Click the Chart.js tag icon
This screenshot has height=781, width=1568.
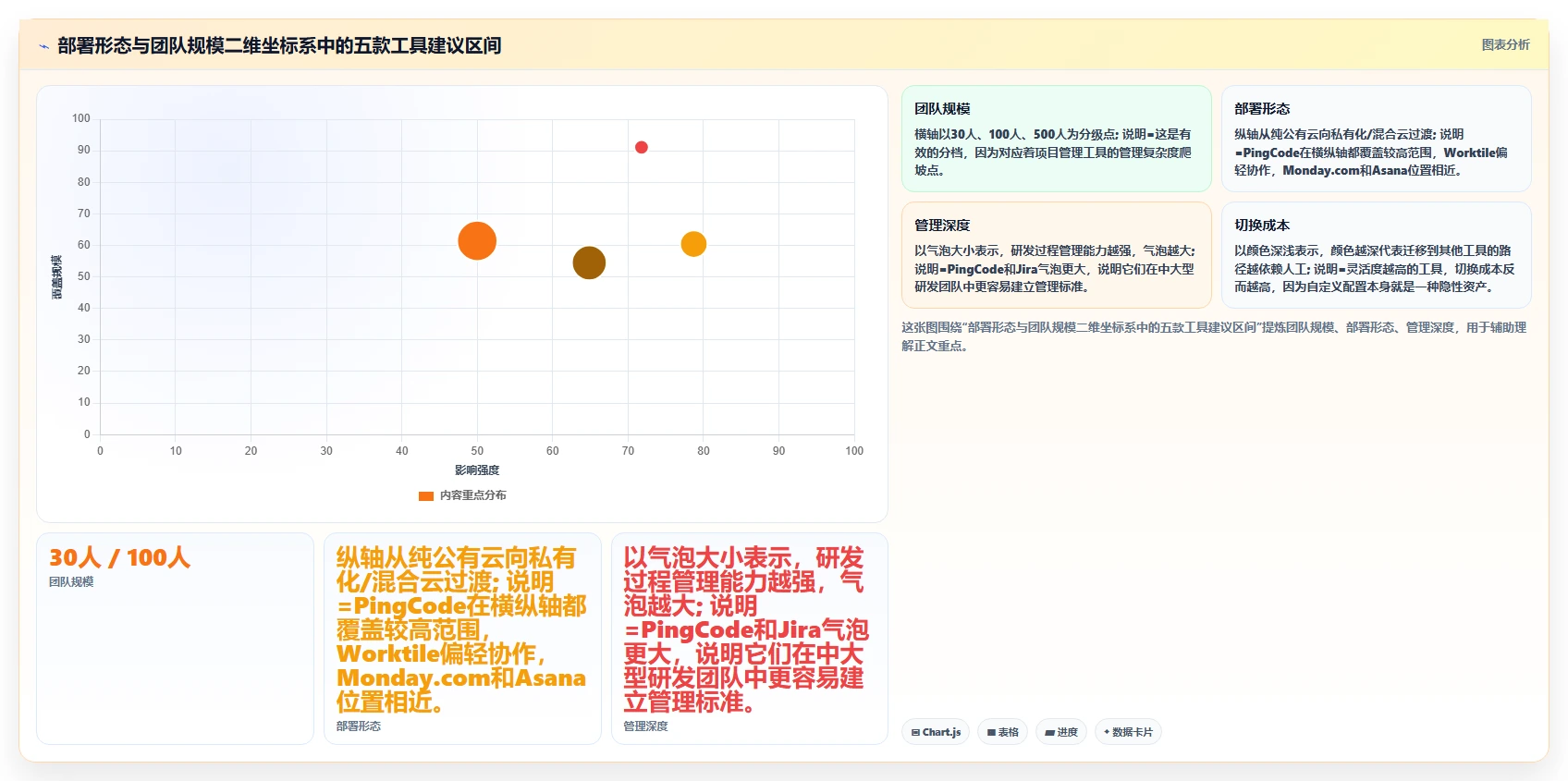915,732
